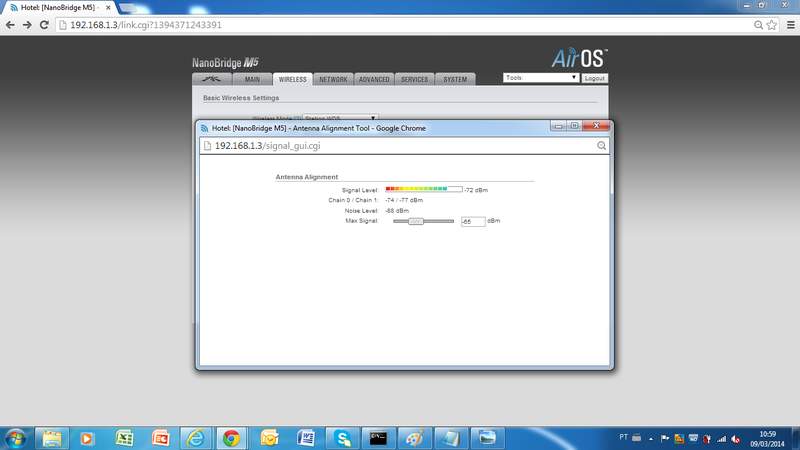The image size is (800, 450).
Task: Open the SERVICES tab
Action: [414, 79]
